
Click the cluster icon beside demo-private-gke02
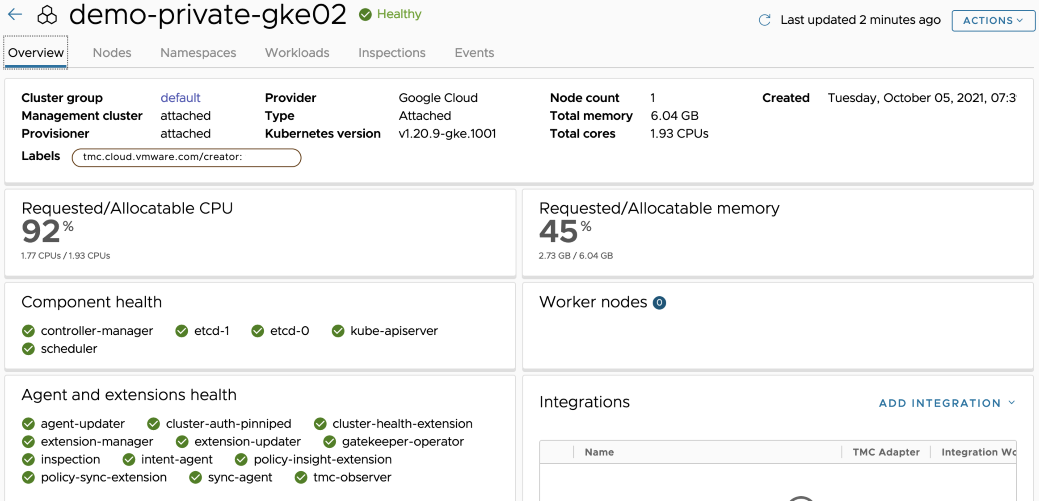tap(48, 15)
